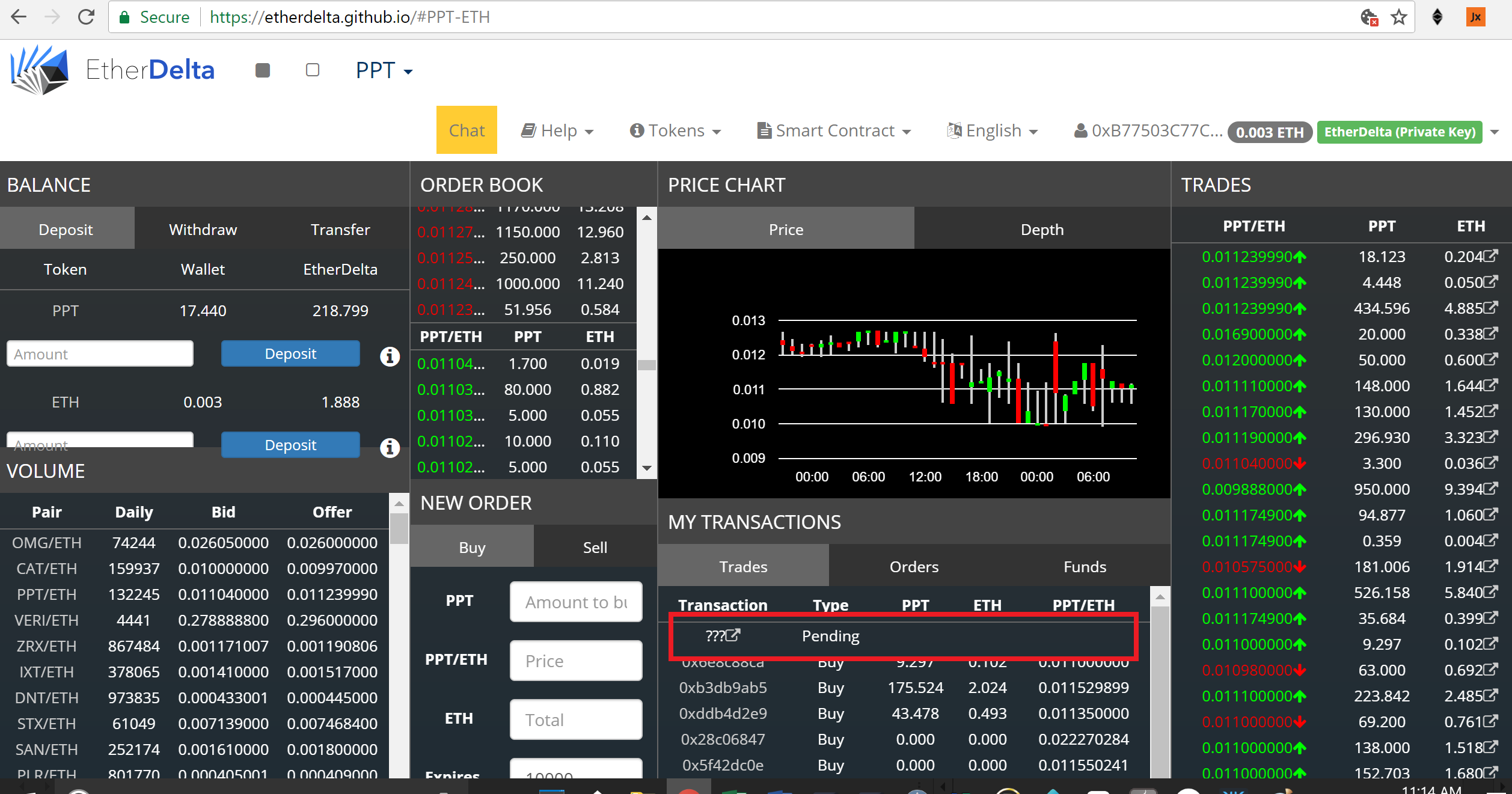Open external link for 148.000 PPT trade
The width and height of the screenshot is (1512, 794).
tap(1490, 385)
